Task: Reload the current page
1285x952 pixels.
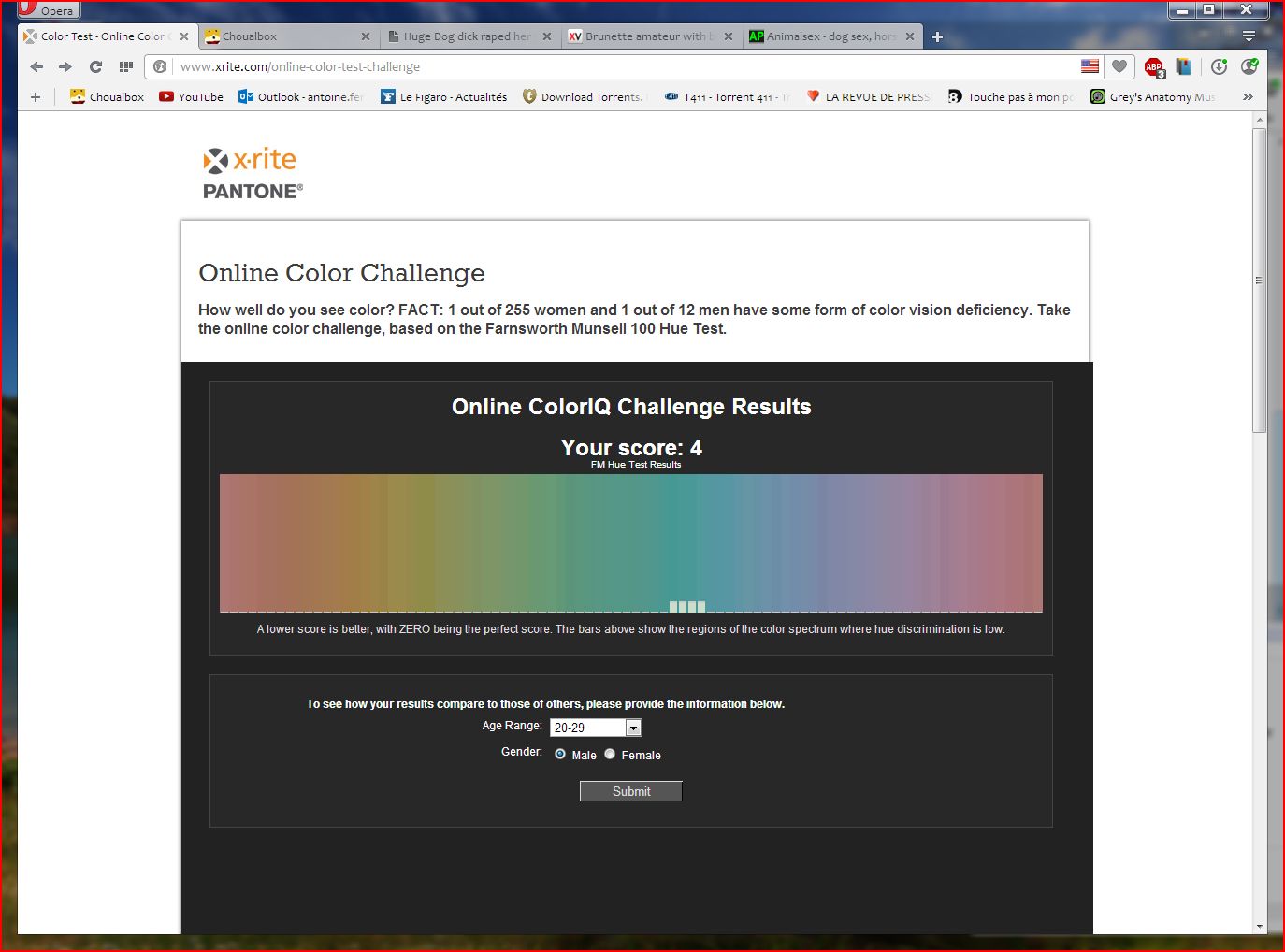Action: pos(95,66)
